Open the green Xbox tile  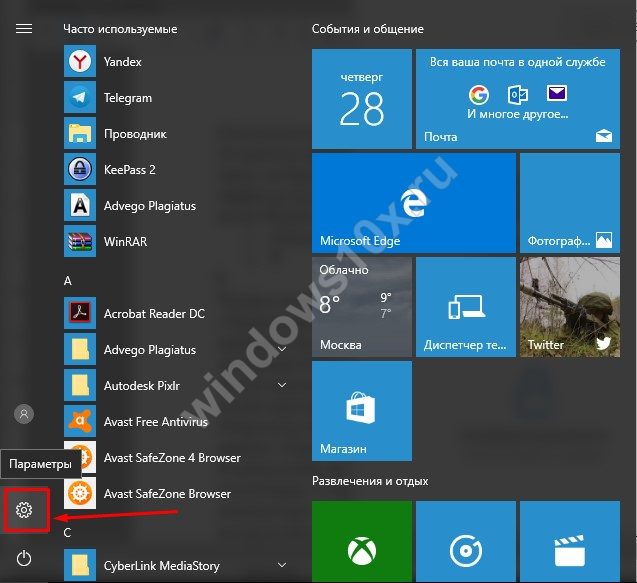point(362,542)
